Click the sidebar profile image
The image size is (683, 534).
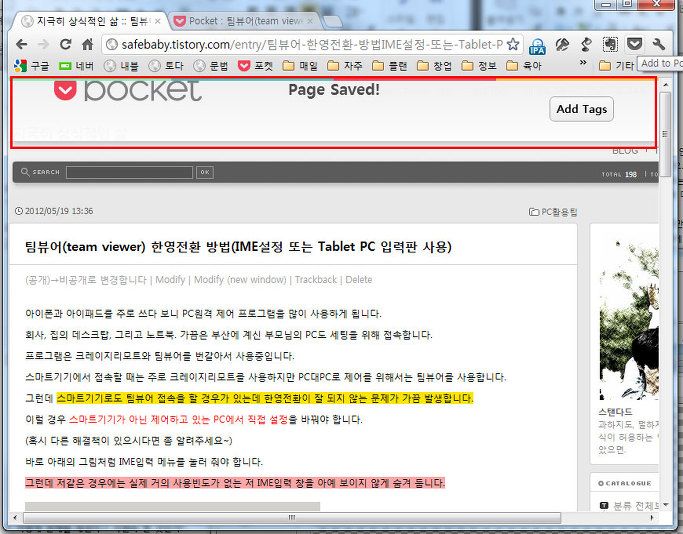click(629, 319)
